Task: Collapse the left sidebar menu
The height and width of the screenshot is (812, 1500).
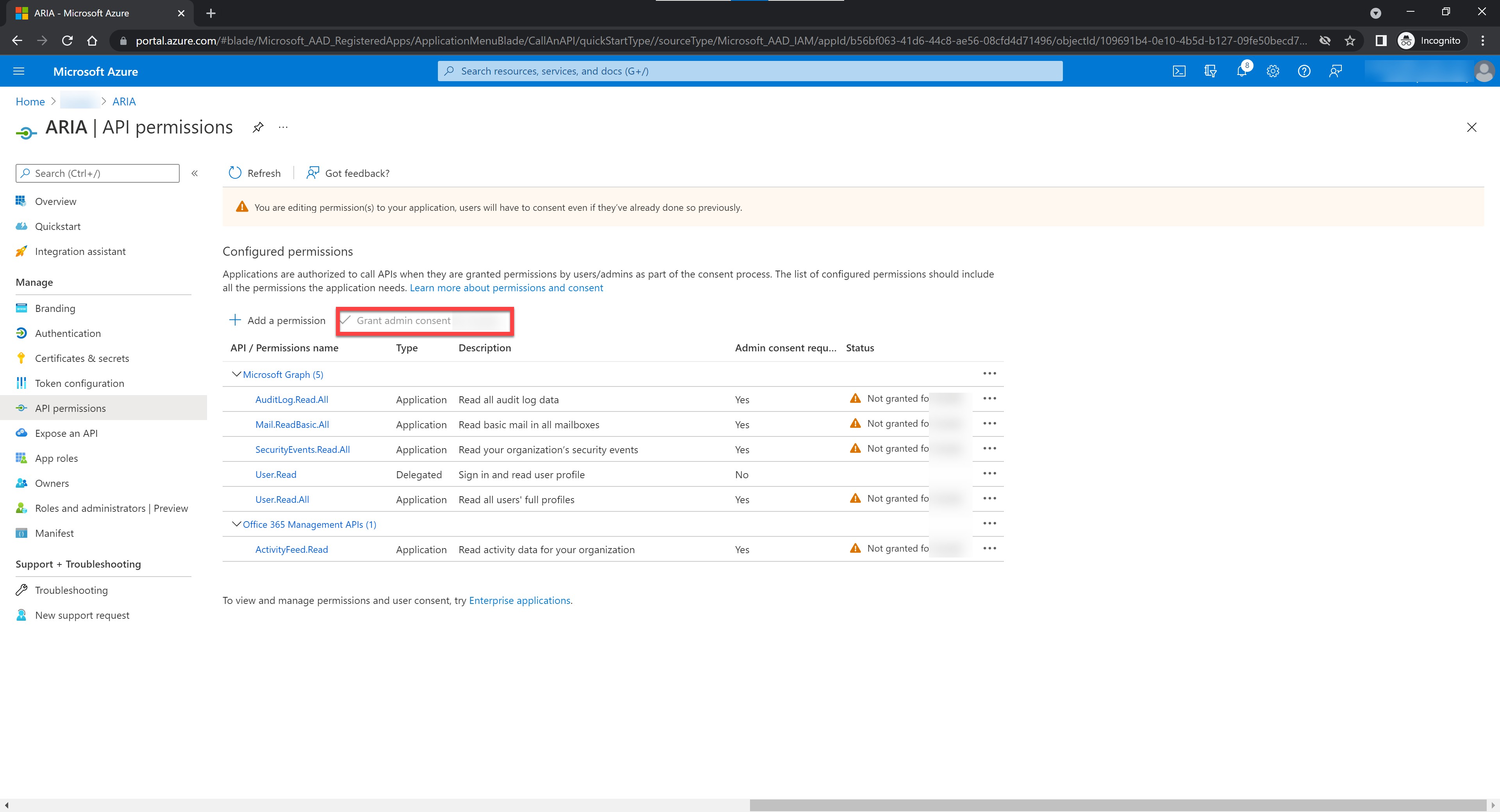Action: [x=195, y=173]
